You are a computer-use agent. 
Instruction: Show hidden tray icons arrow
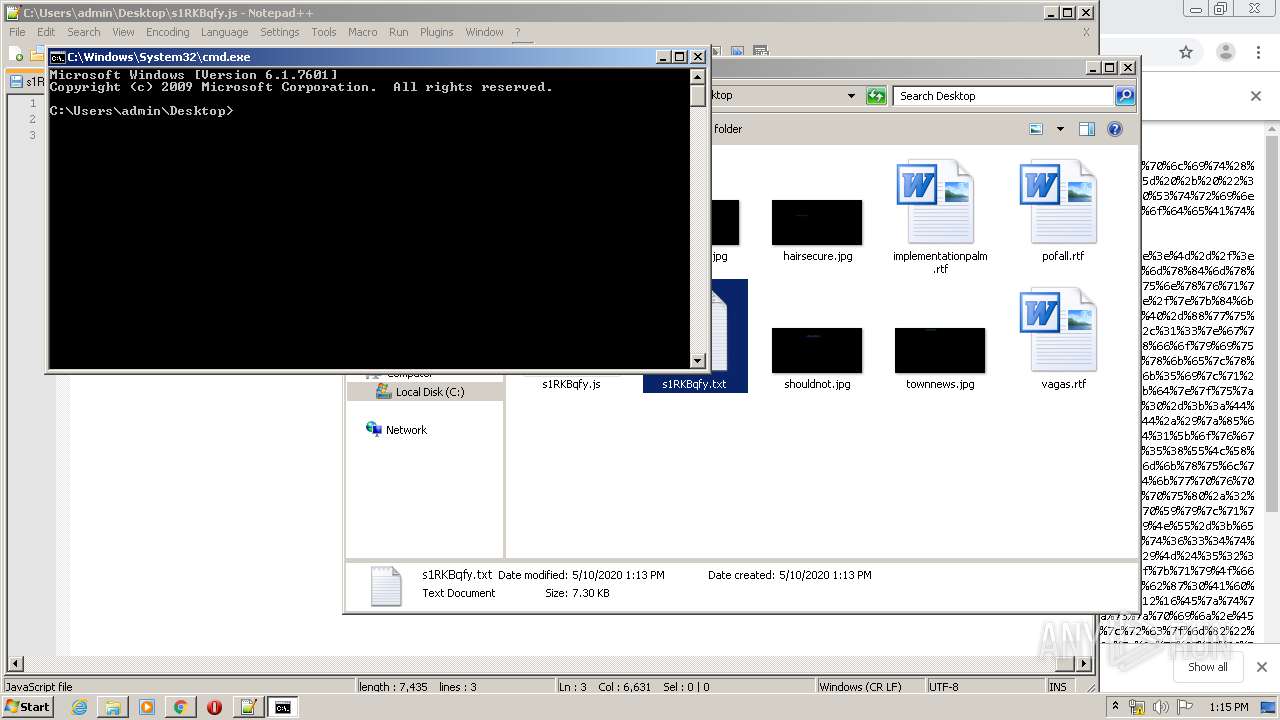[1118, 707]
